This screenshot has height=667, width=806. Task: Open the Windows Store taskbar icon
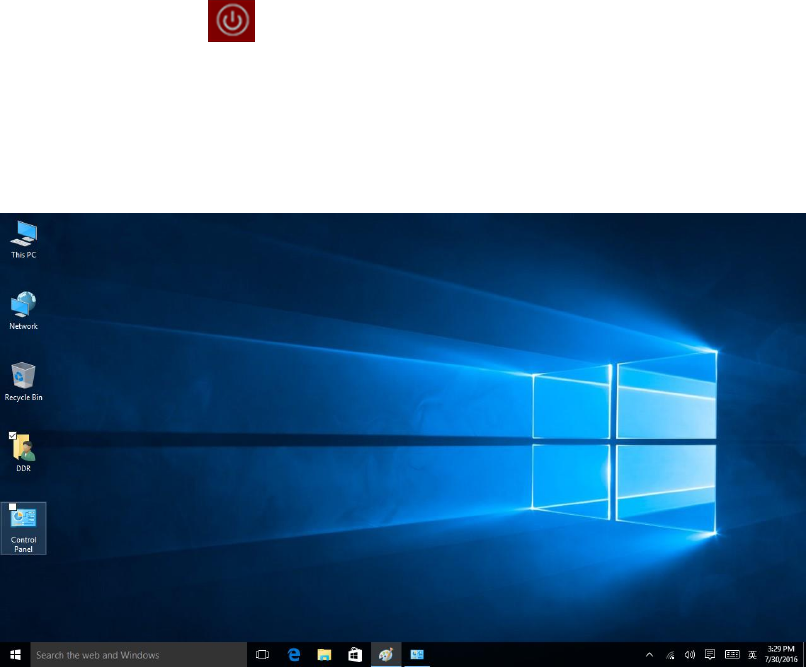(355, 655)
